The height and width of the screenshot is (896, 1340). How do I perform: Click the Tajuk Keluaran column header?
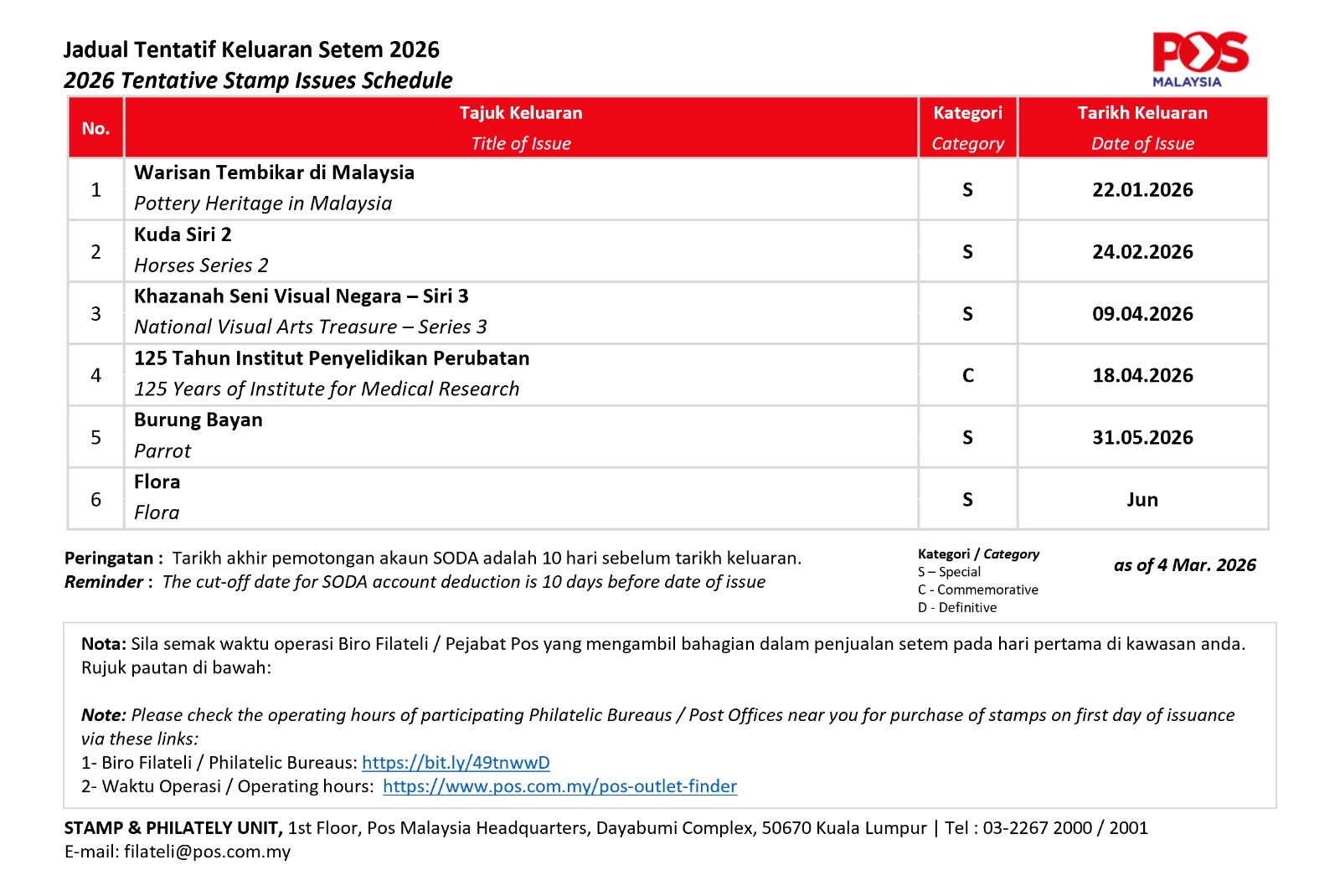click(520, 113)
